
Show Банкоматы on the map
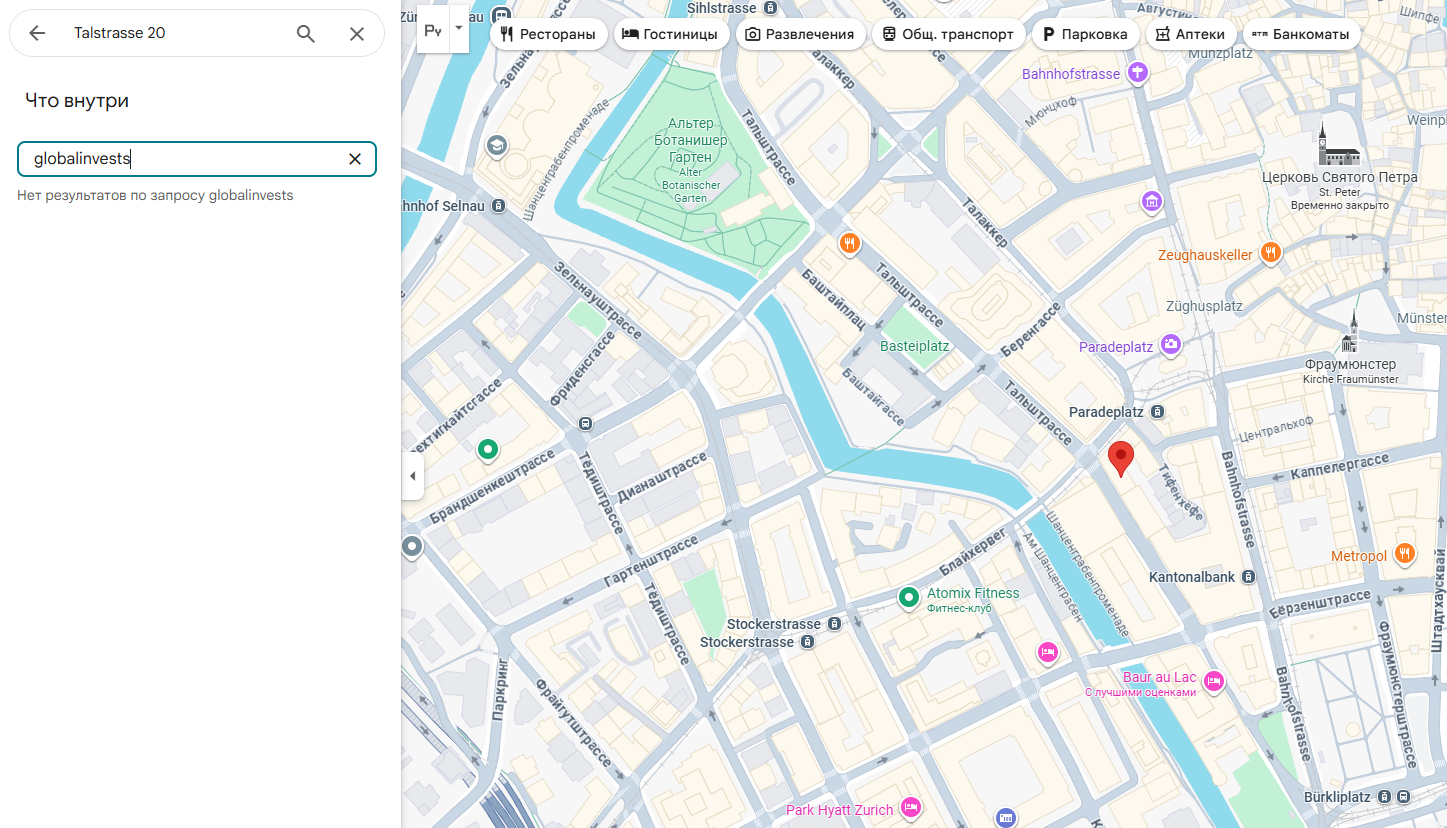point(1301,34)
